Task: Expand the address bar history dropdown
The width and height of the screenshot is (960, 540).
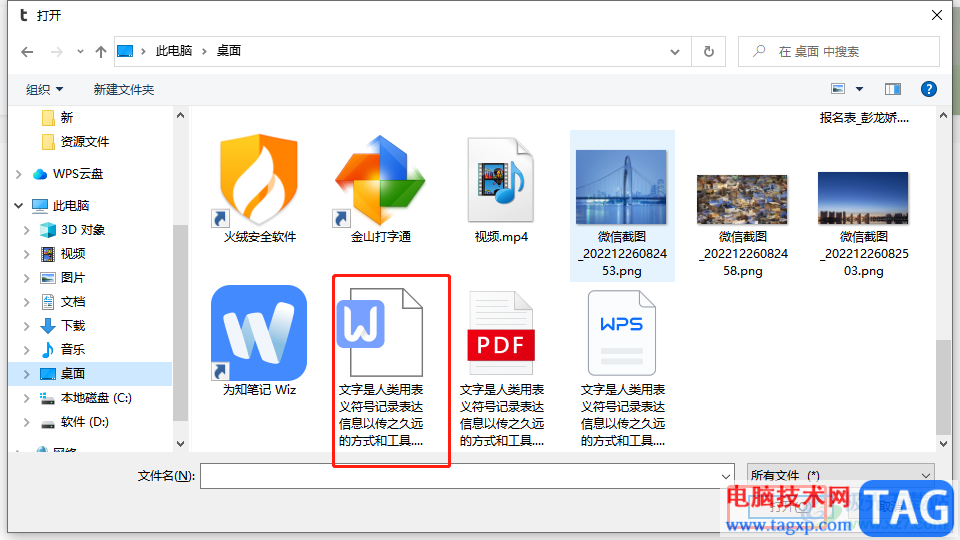Action: 675,52
